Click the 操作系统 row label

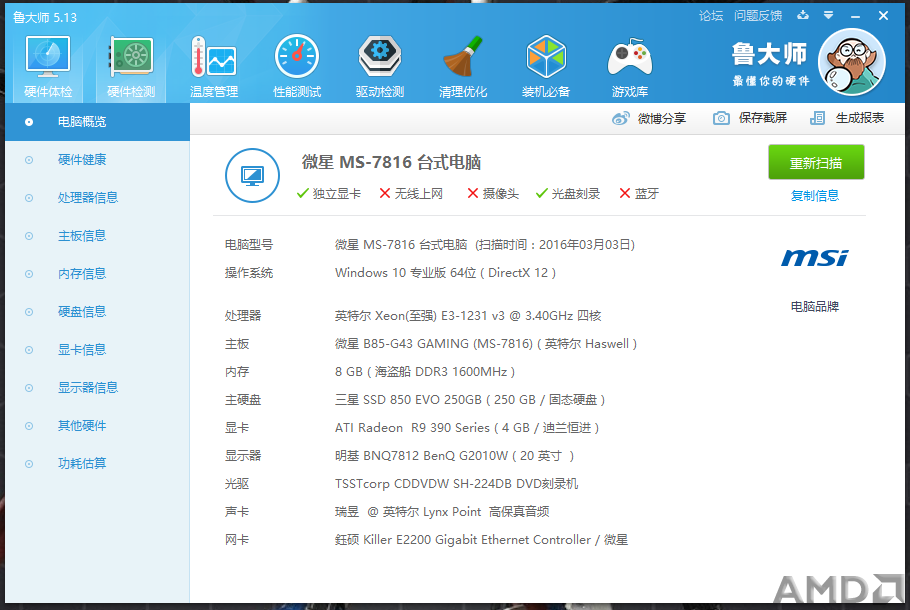(x=249, y=273)
